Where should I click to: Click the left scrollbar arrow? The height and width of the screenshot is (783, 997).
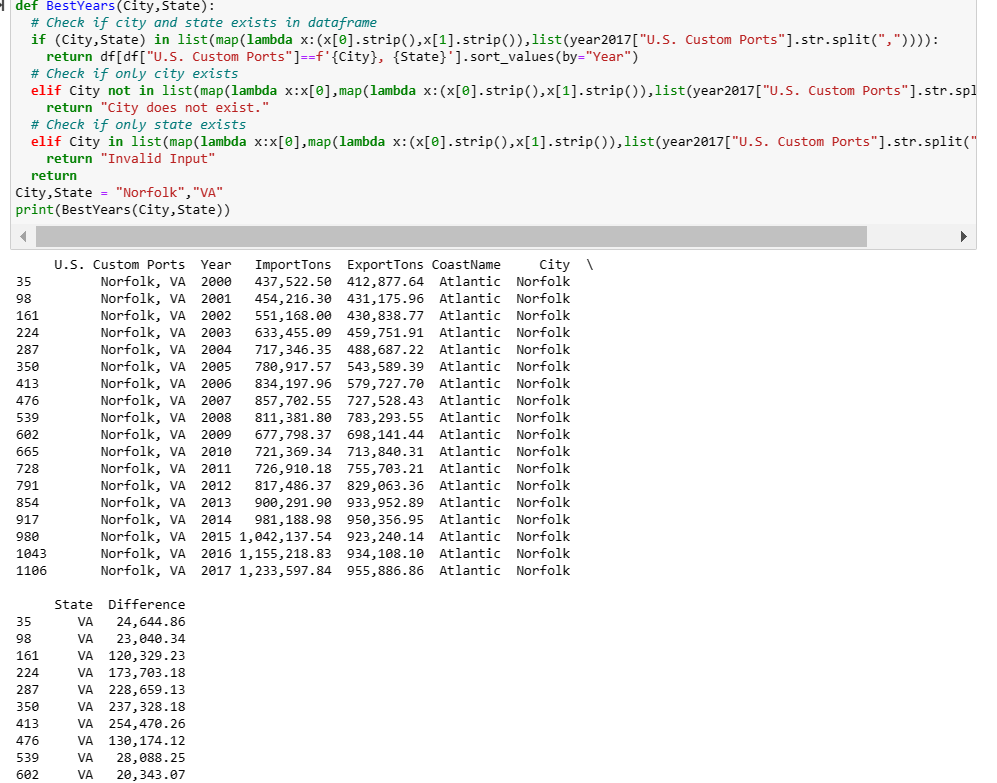tap(22, 236)
